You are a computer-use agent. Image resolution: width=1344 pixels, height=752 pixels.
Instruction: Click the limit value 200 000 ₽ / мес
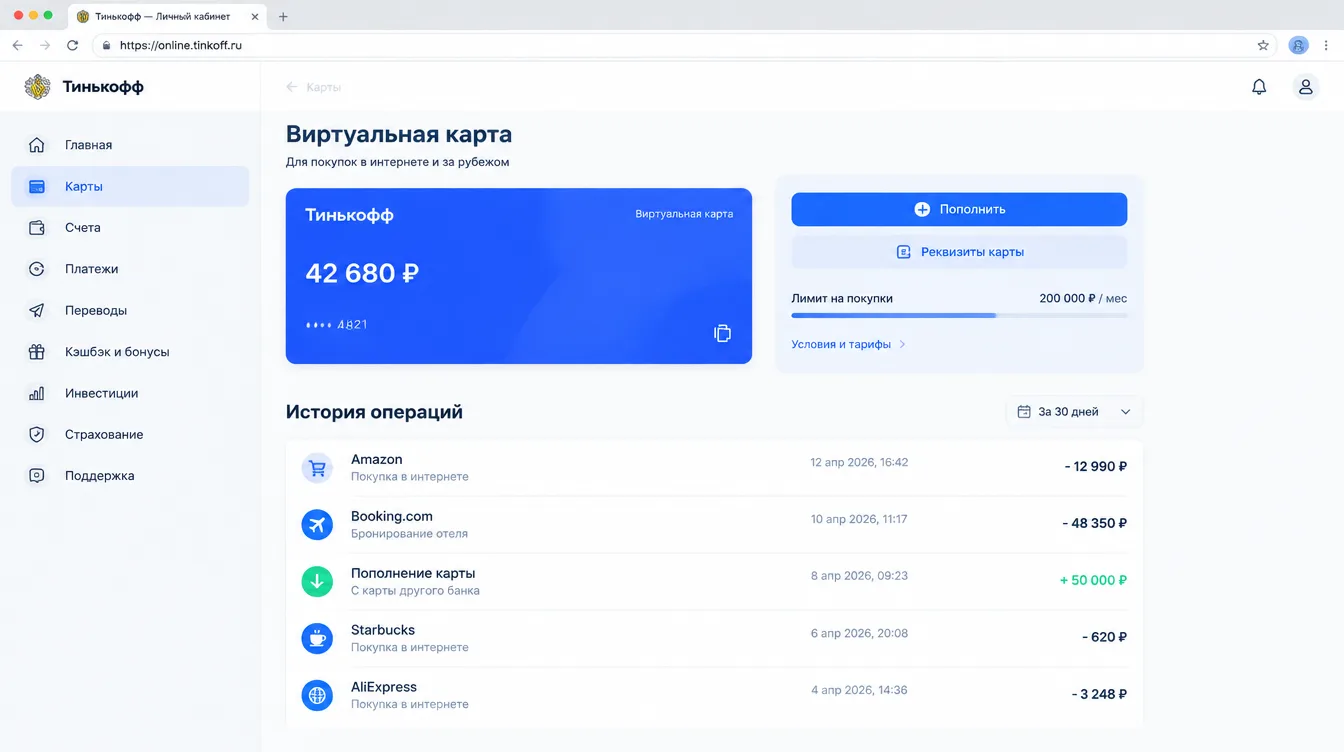pos(1083,298)
